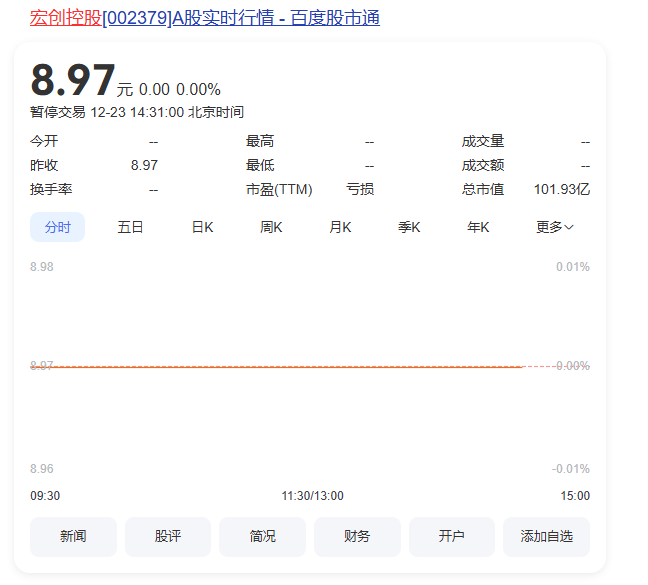
Task: Show the 年K chart tab
Action: coord(478,227)
